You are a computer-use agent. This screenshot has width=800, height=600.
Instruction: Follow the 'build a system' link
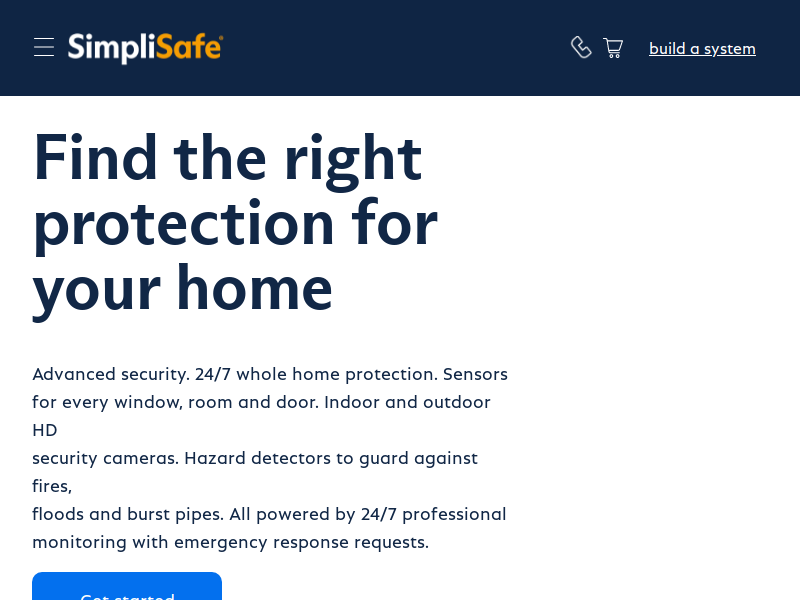pyautogui.click(x=702, y=49)
